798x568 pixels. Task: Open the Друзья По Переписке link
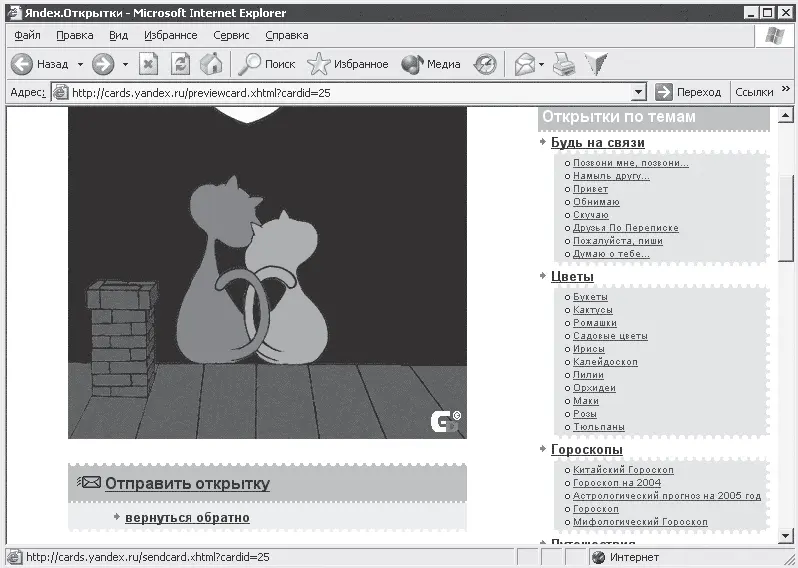coord(625,228)
